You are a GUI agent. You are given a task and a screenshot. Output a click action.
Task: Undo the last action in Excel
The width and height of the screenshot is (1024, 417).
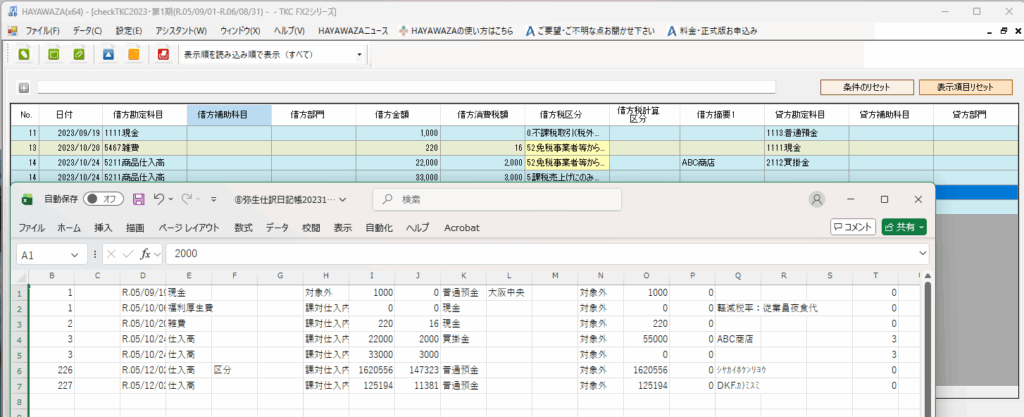coord(159,200)
